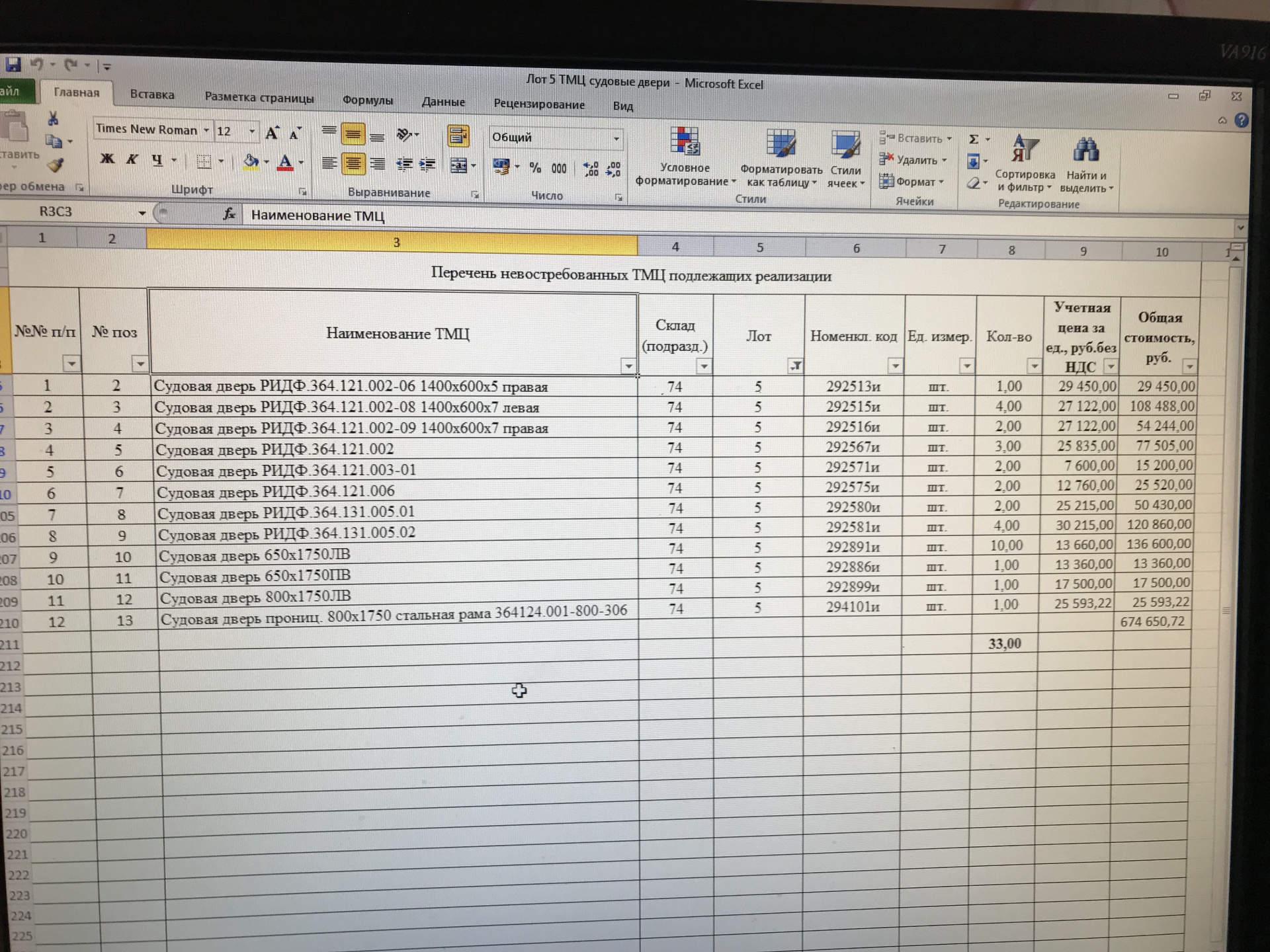Open the Общий number format dropdown
Screen dimensions: 1270x952
click(616, 139)
